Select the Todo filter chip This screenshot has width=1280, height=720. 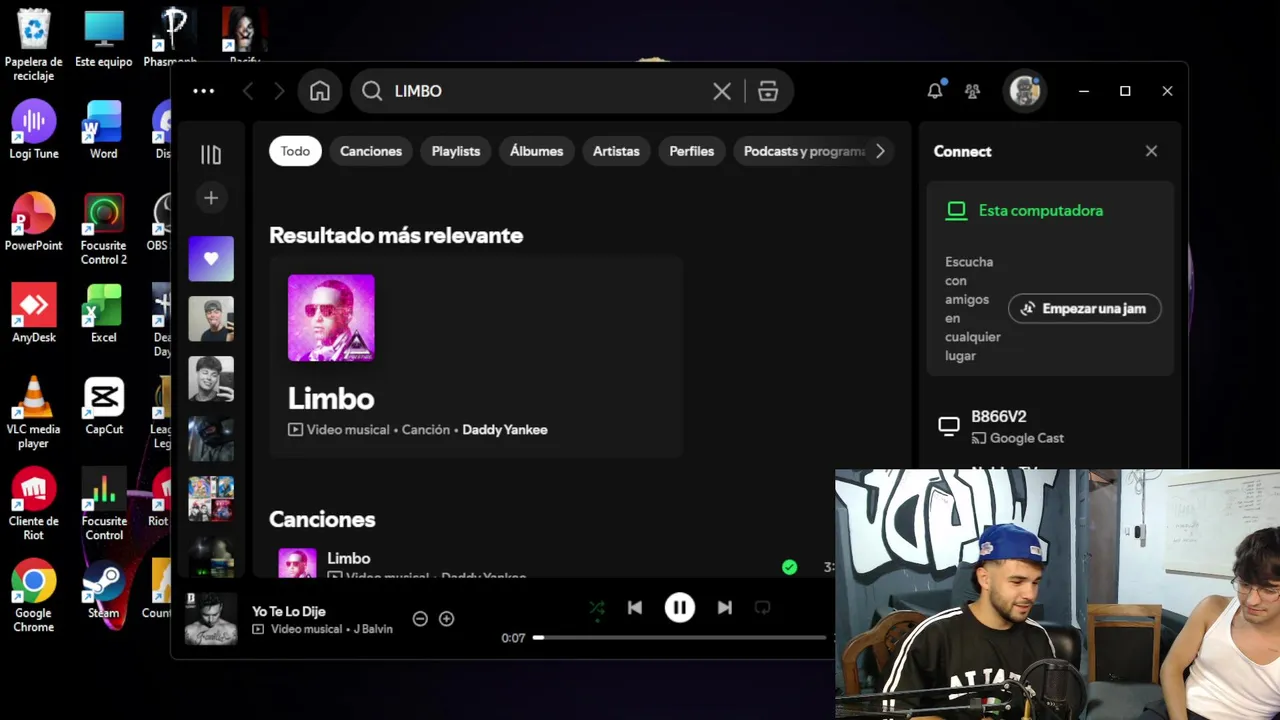point(295,151)
